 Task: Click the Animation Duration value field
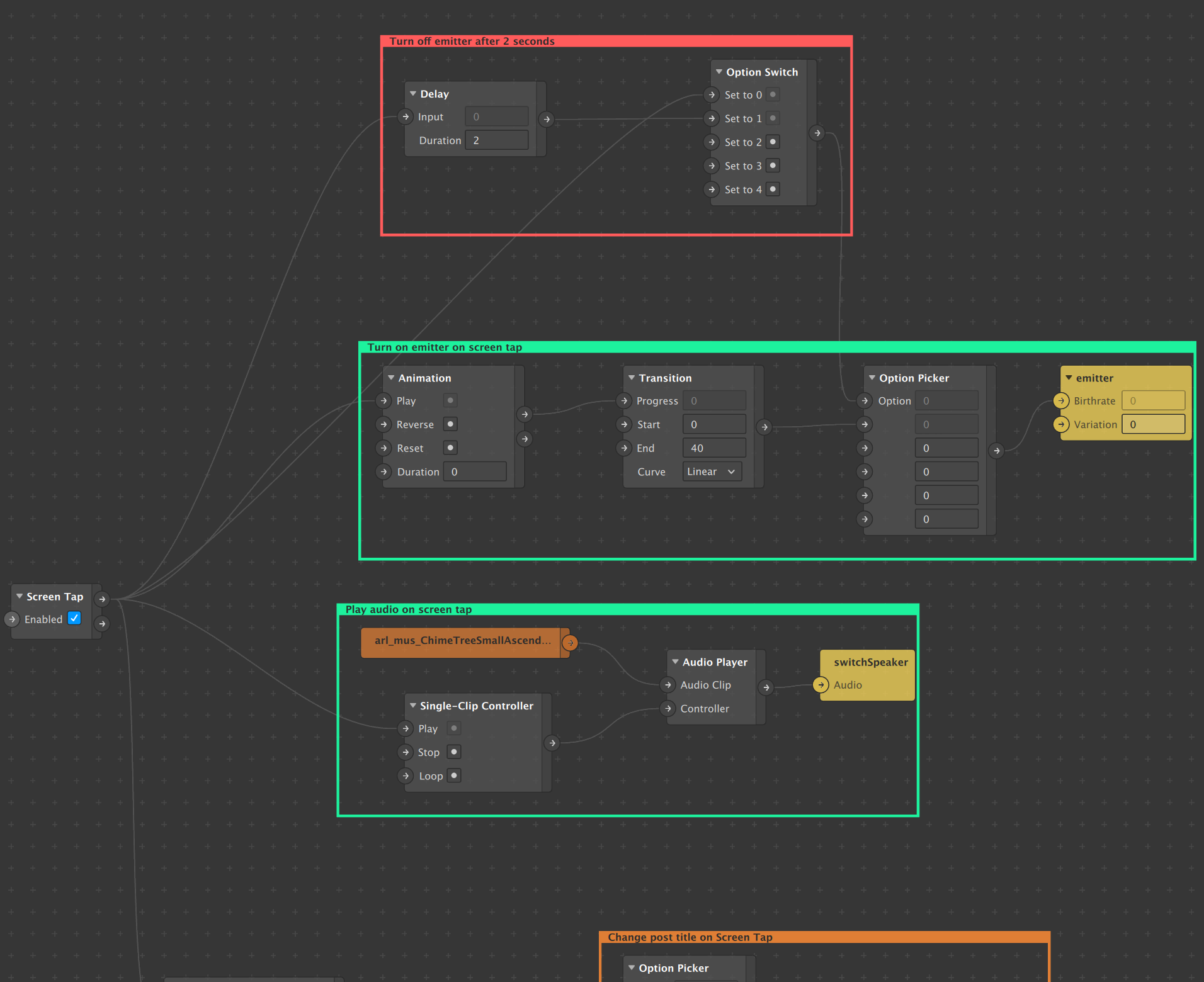point(475,471)
